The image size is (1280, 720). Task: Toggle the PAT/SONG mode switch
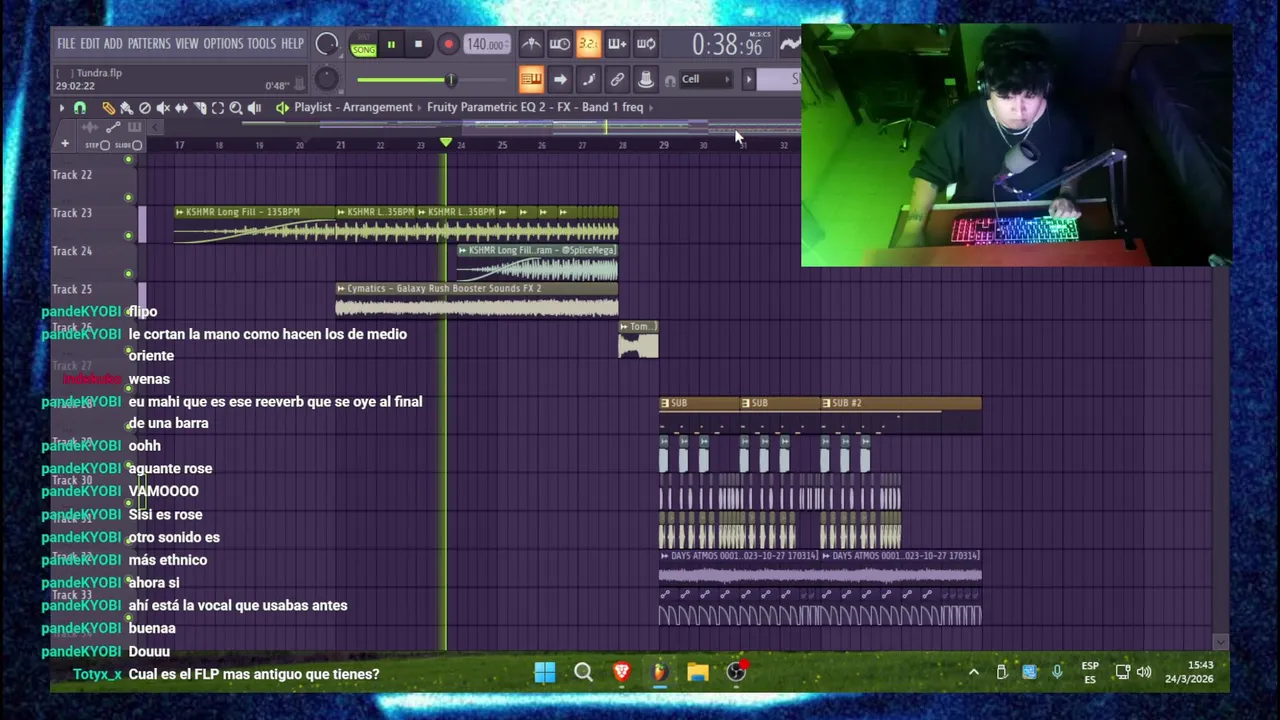[x=363, y=45]
